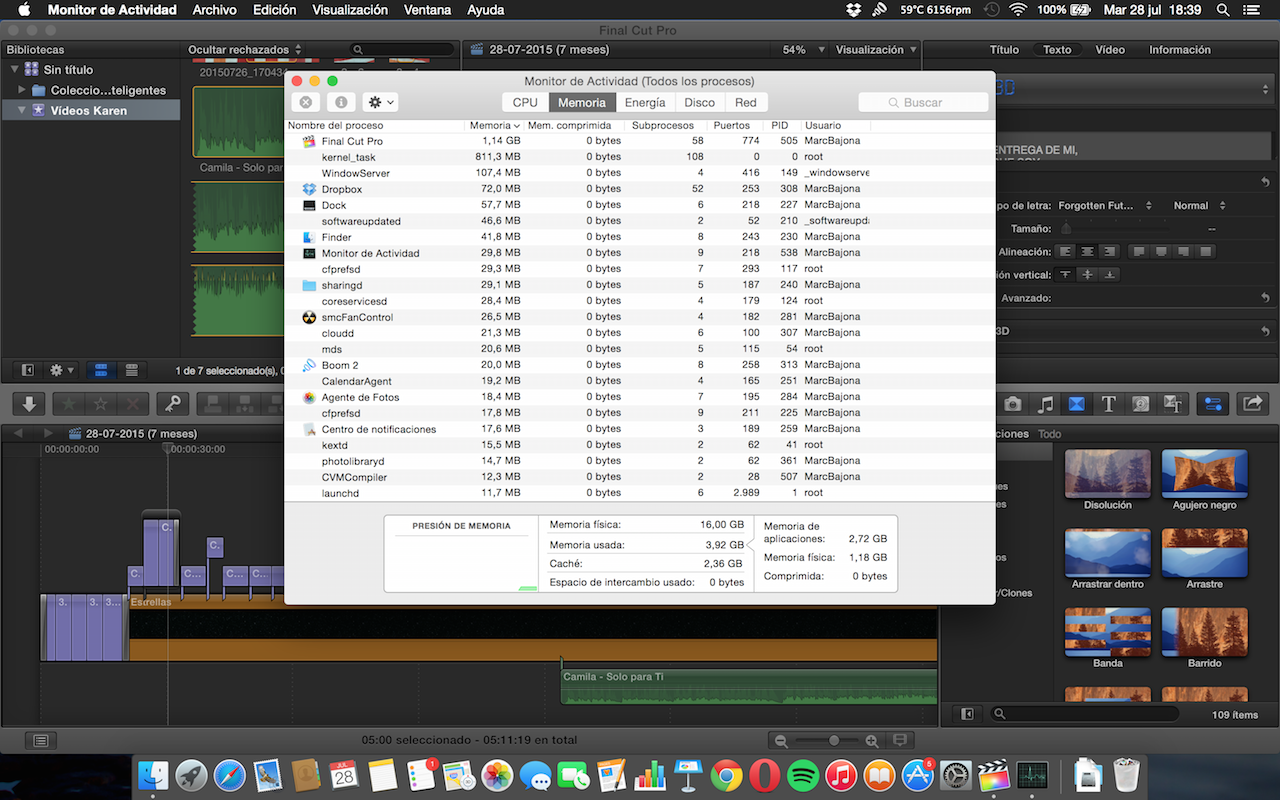Toggle the Transitions browser icon

1077,404
